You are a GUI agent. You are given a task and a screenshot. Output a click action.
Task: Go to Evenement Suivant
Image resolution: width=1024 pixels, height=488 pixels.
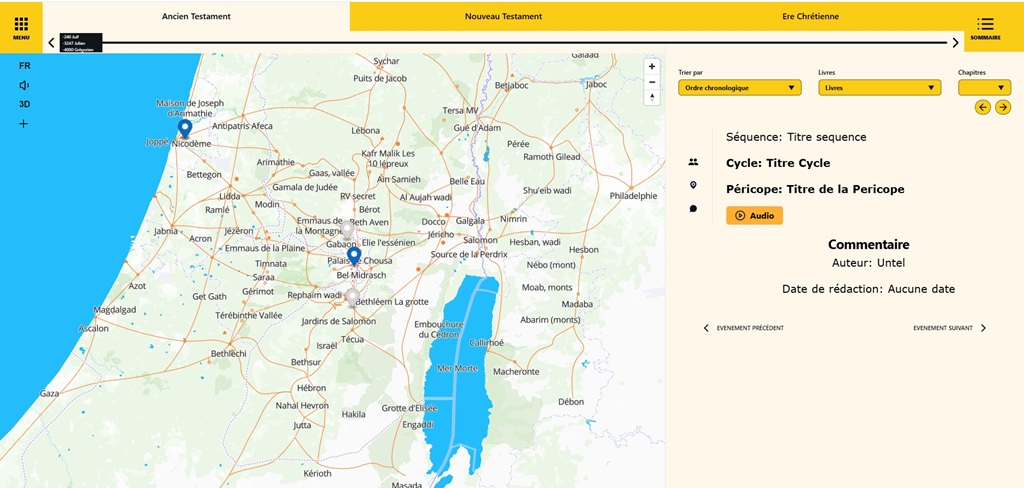[x=949, y=328]
